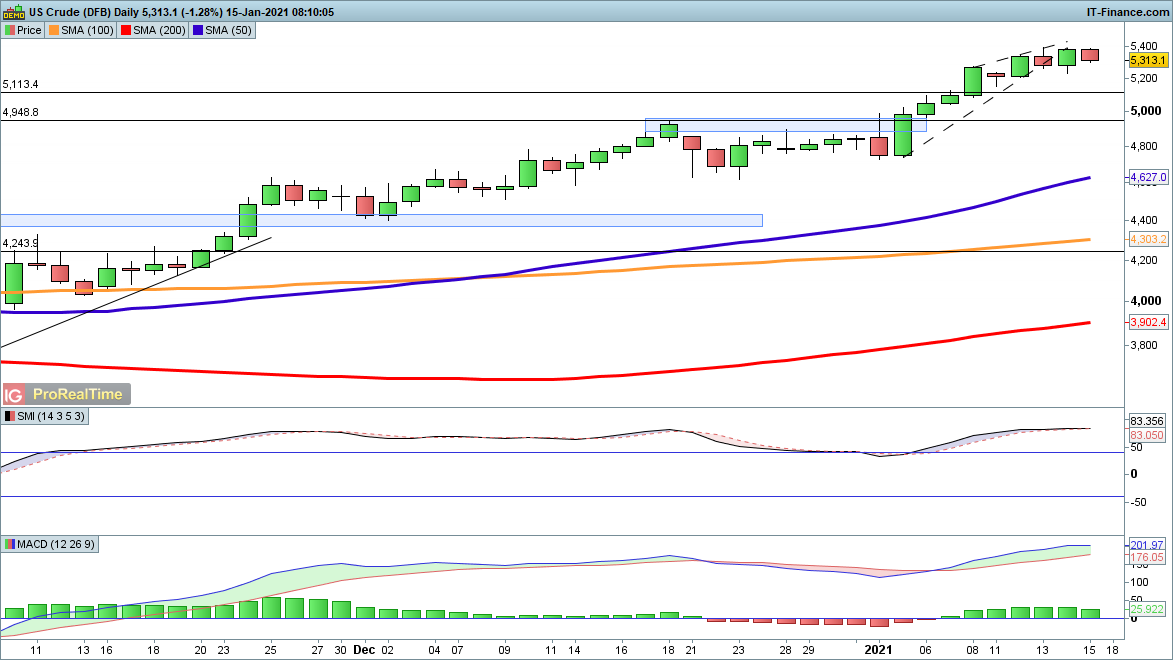This screenshot has height=660, width=1173.
Task: Click the IG logo in the ProRealTime watermark
Action: (14, 394)
